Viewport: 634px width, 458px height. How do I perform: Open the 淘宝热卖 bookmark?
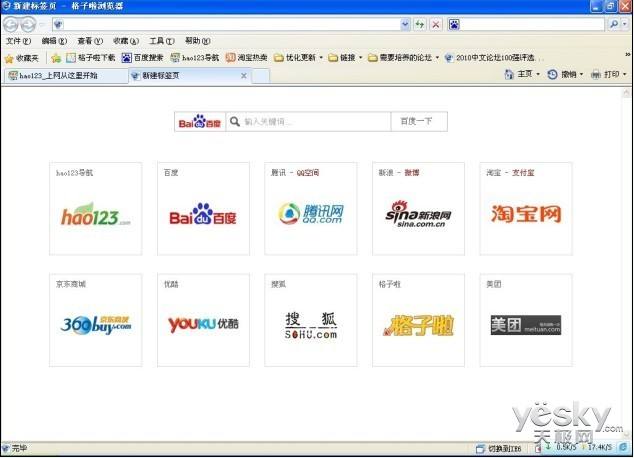(x=247, y=58)
